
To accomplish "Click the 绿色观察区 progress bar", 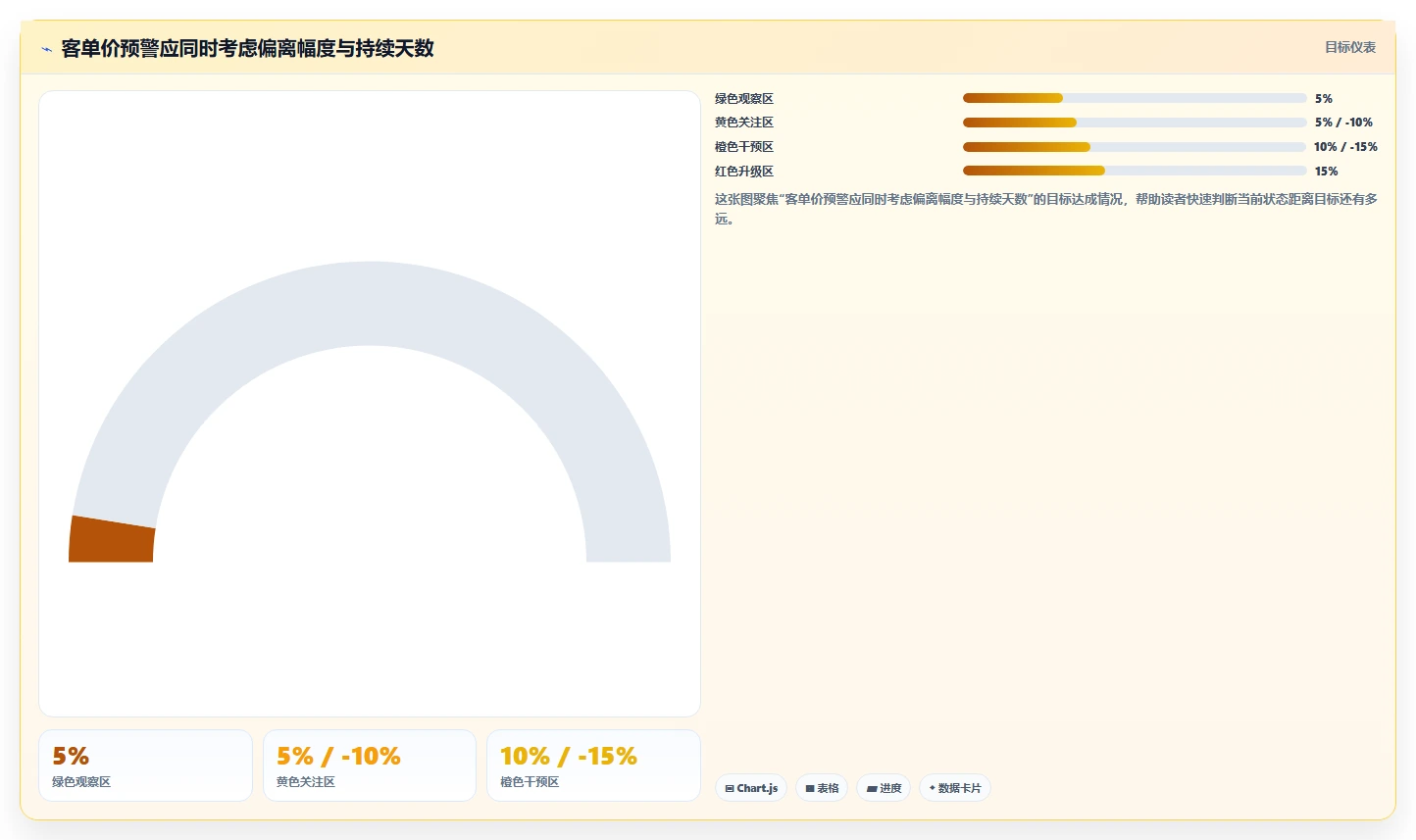I will [1135, 98].
